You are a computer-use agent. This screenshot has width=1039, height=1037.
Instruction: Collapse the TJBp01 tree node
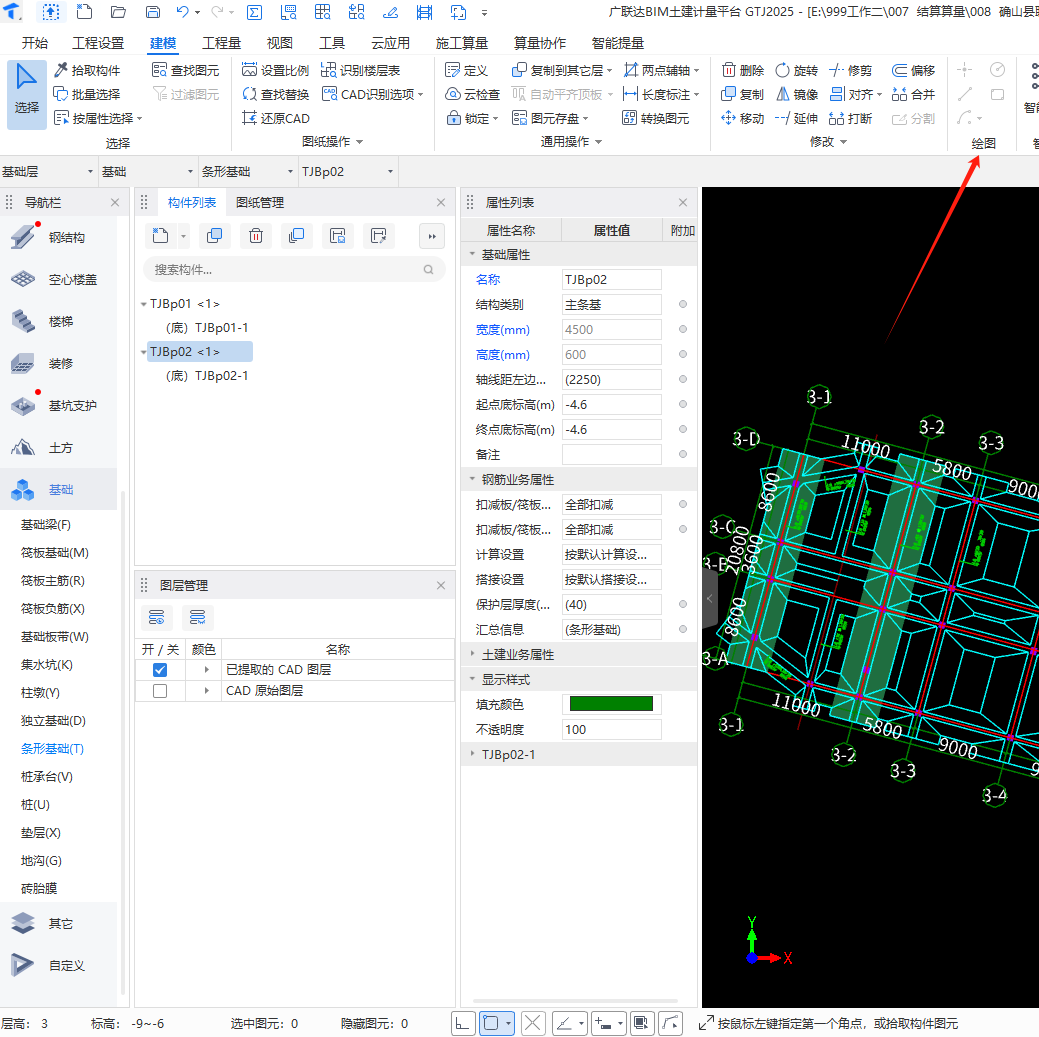[144, 304]
